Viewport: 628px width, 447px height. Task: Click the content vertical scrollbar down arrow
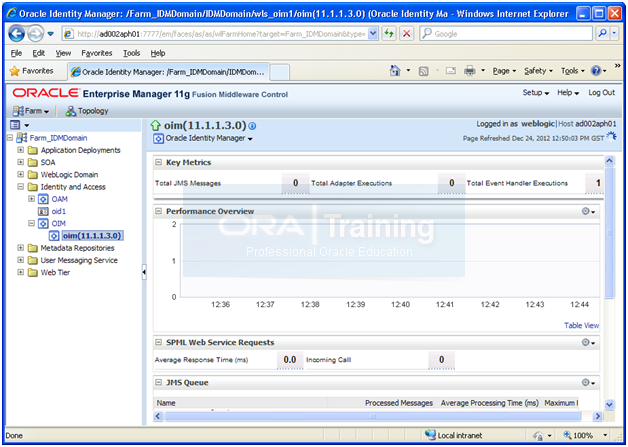click(609, 404)
